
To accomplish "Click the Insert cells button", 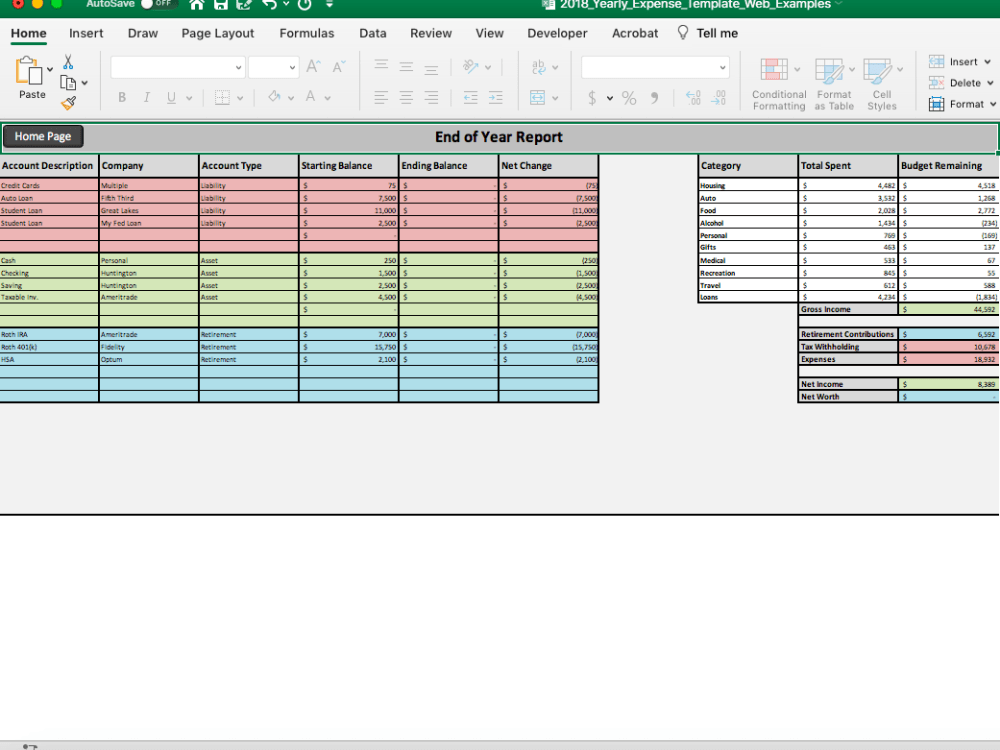I will (957, 61).
